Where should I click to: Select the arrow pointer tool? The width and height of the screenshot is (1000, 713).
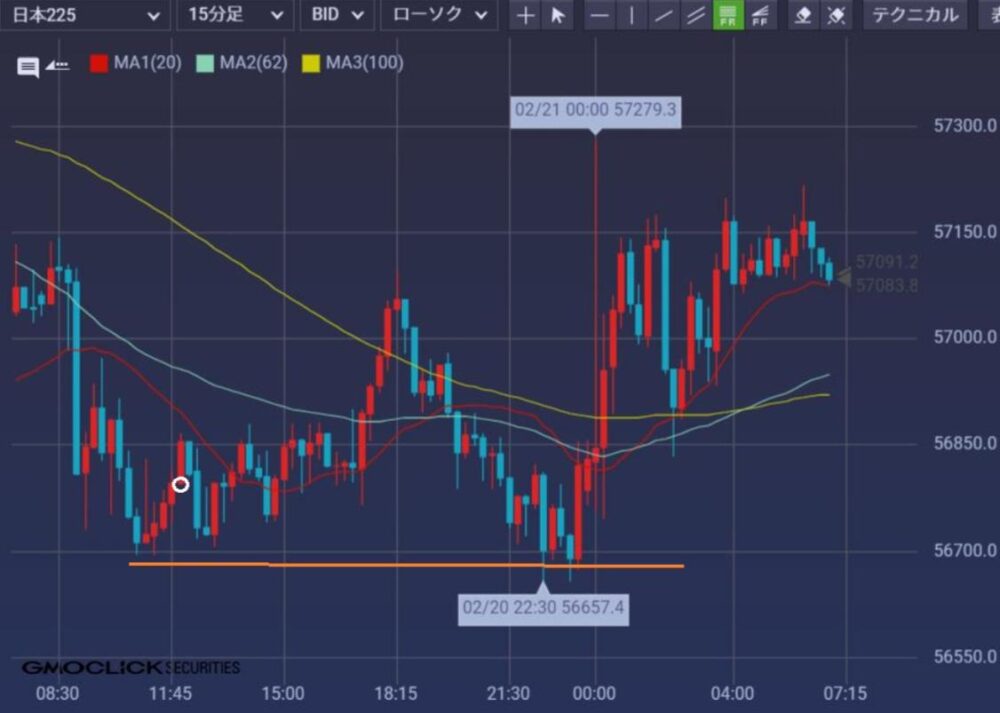pos(558,16)
